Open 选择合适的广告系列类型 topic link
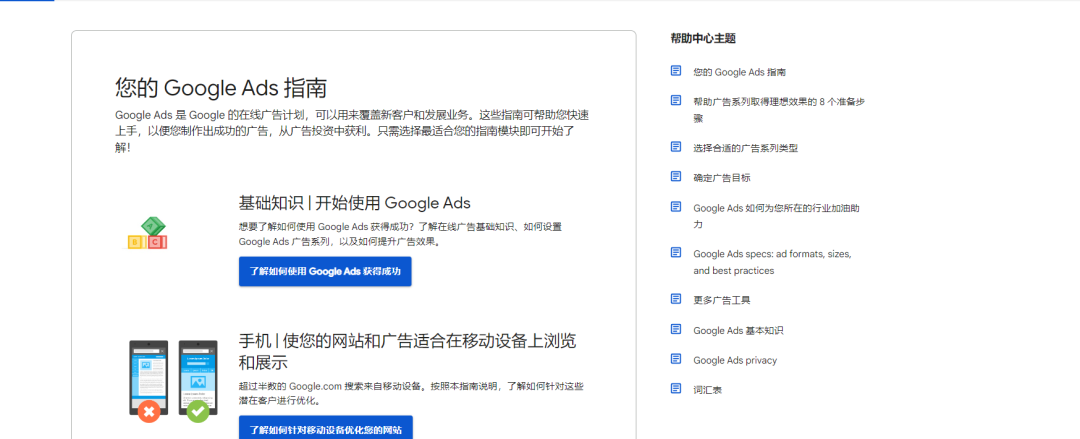Viewport: 1080px width, 439px height. (x=746, y=147)
